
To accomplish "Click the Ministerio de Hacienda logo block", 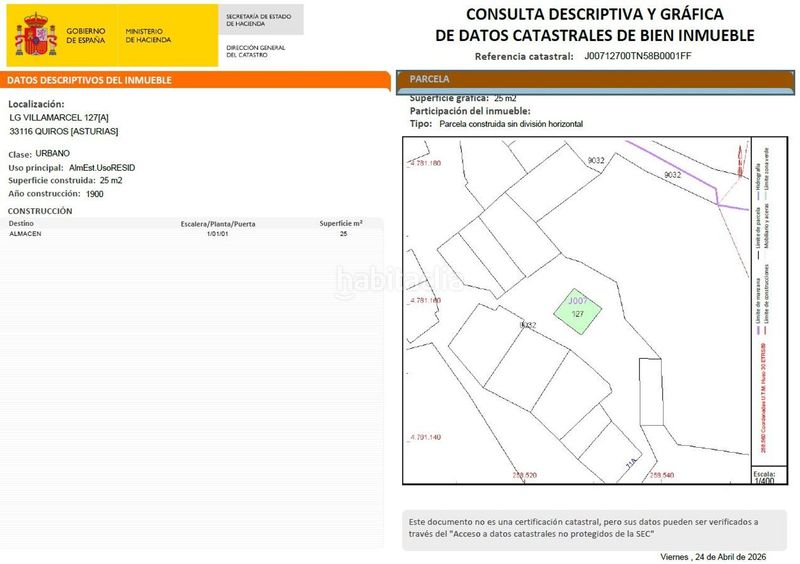I will click(x=148, y=36).
